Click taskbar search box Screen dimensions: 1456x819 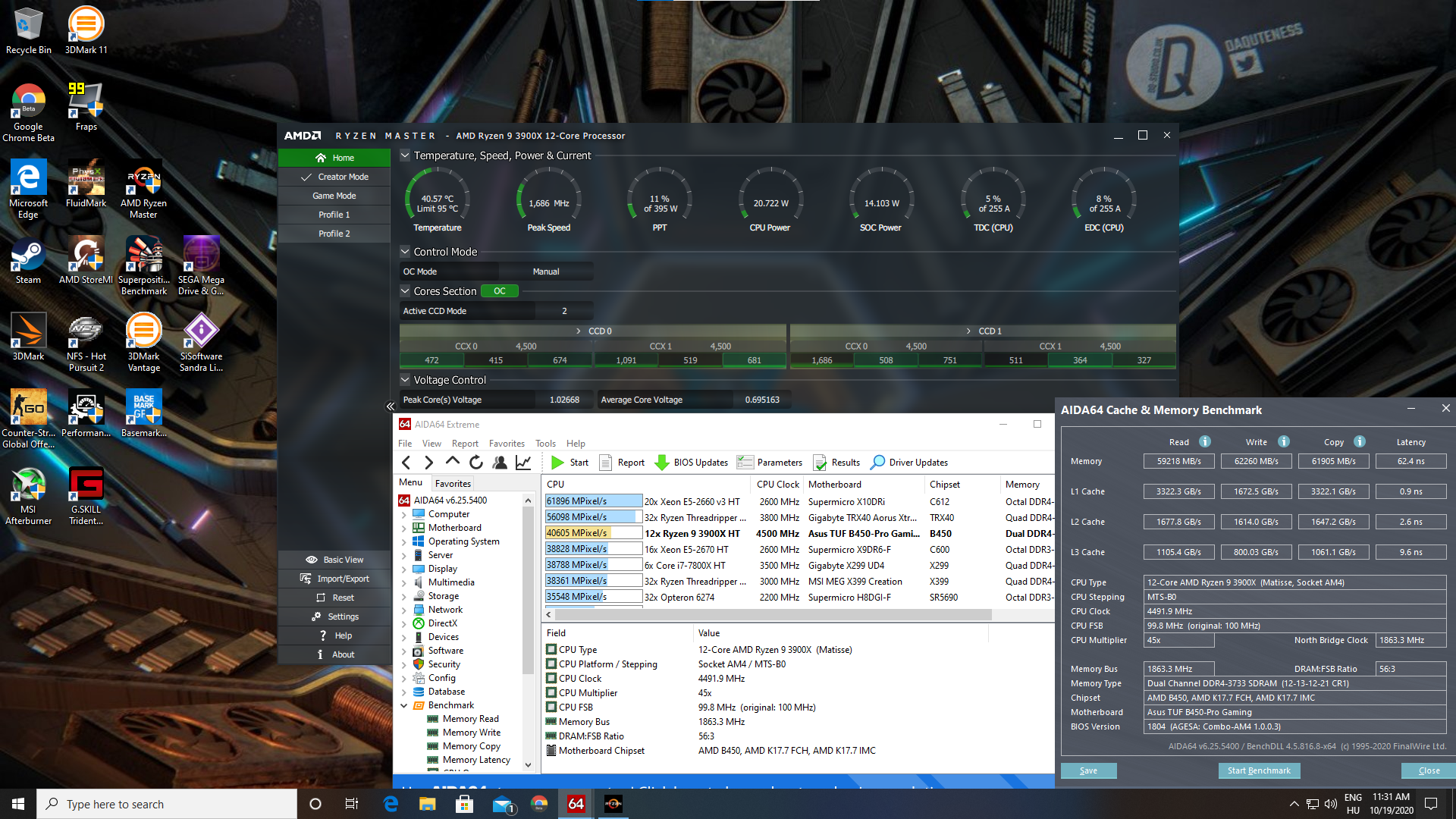(x=167, y=804)
